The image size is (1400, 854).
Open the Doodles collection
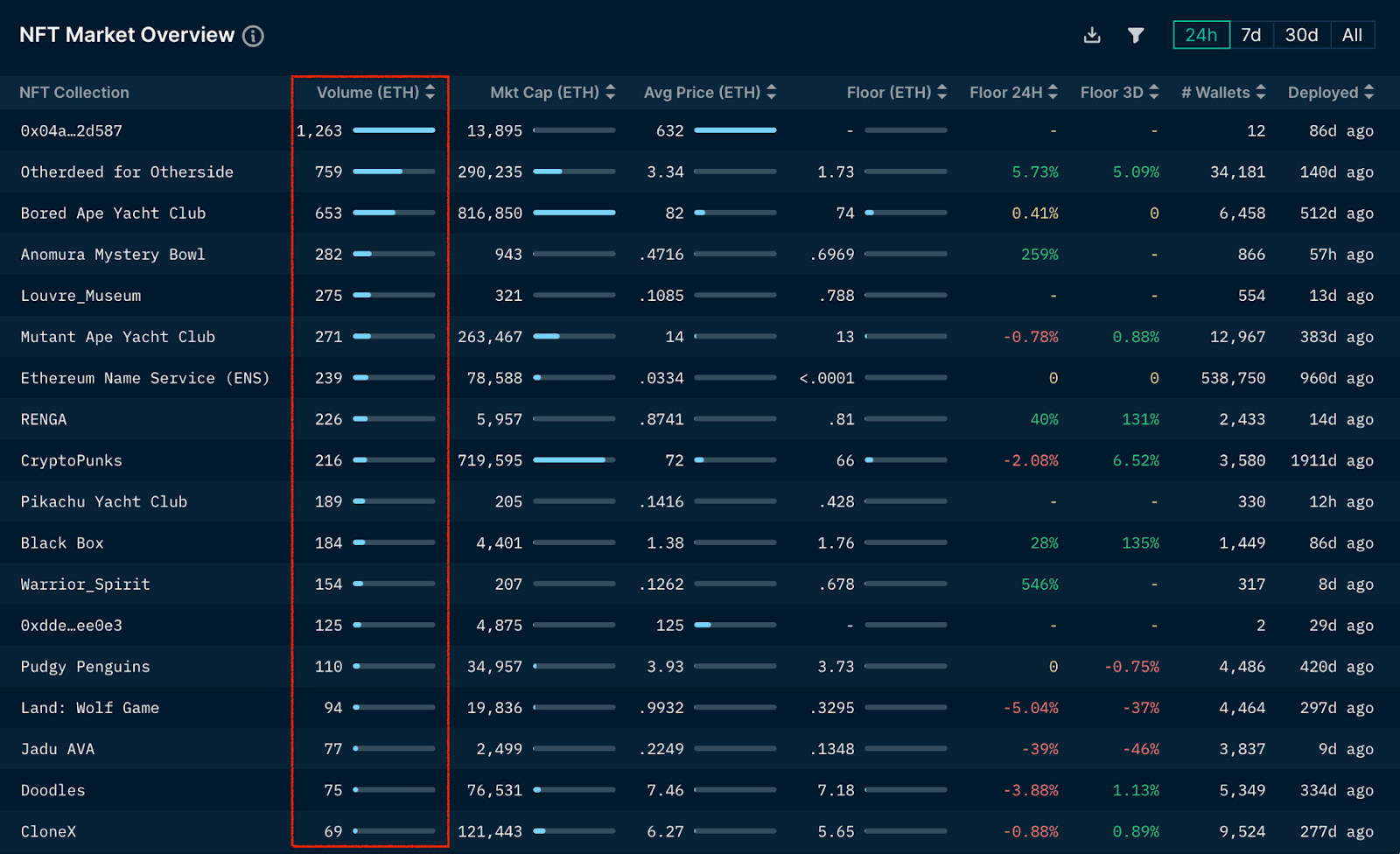click(x=53, y=790)
